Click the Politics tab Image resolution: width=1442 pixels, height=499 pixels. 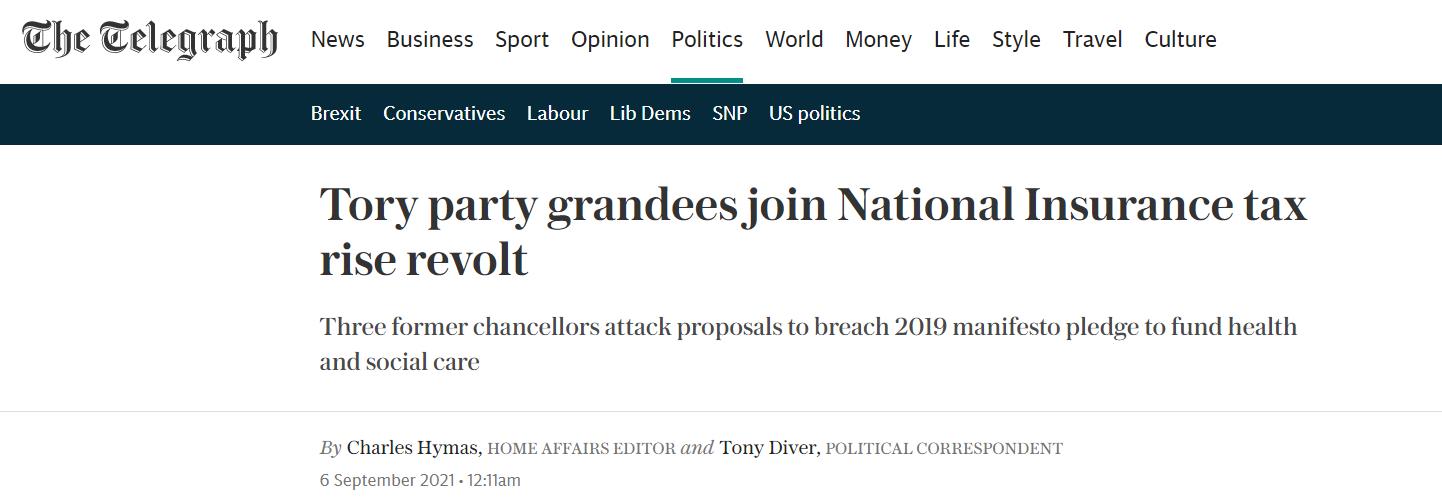click(707, 40)
